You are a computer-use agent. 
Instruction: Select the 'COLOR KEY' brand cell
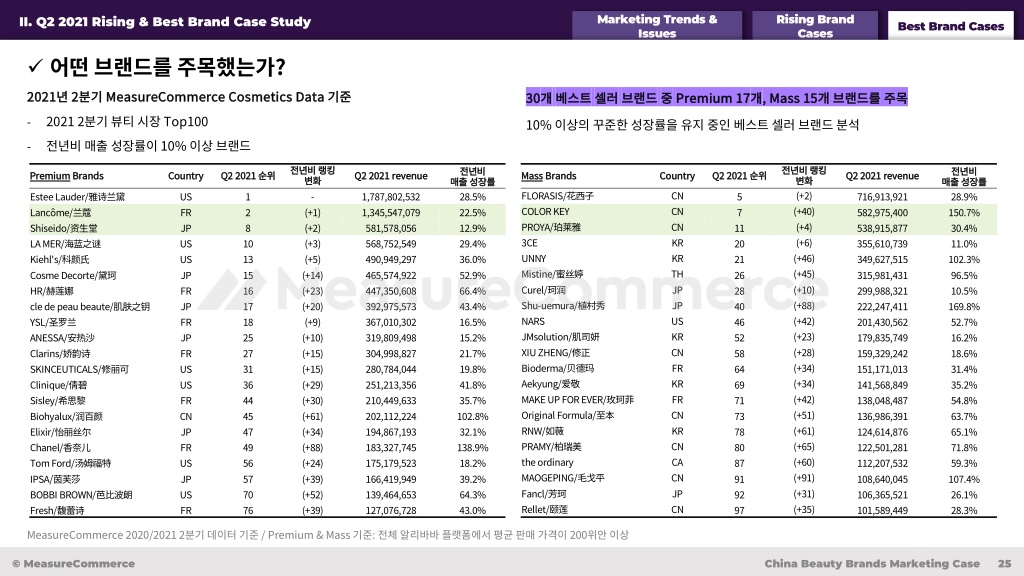point(545,212)
